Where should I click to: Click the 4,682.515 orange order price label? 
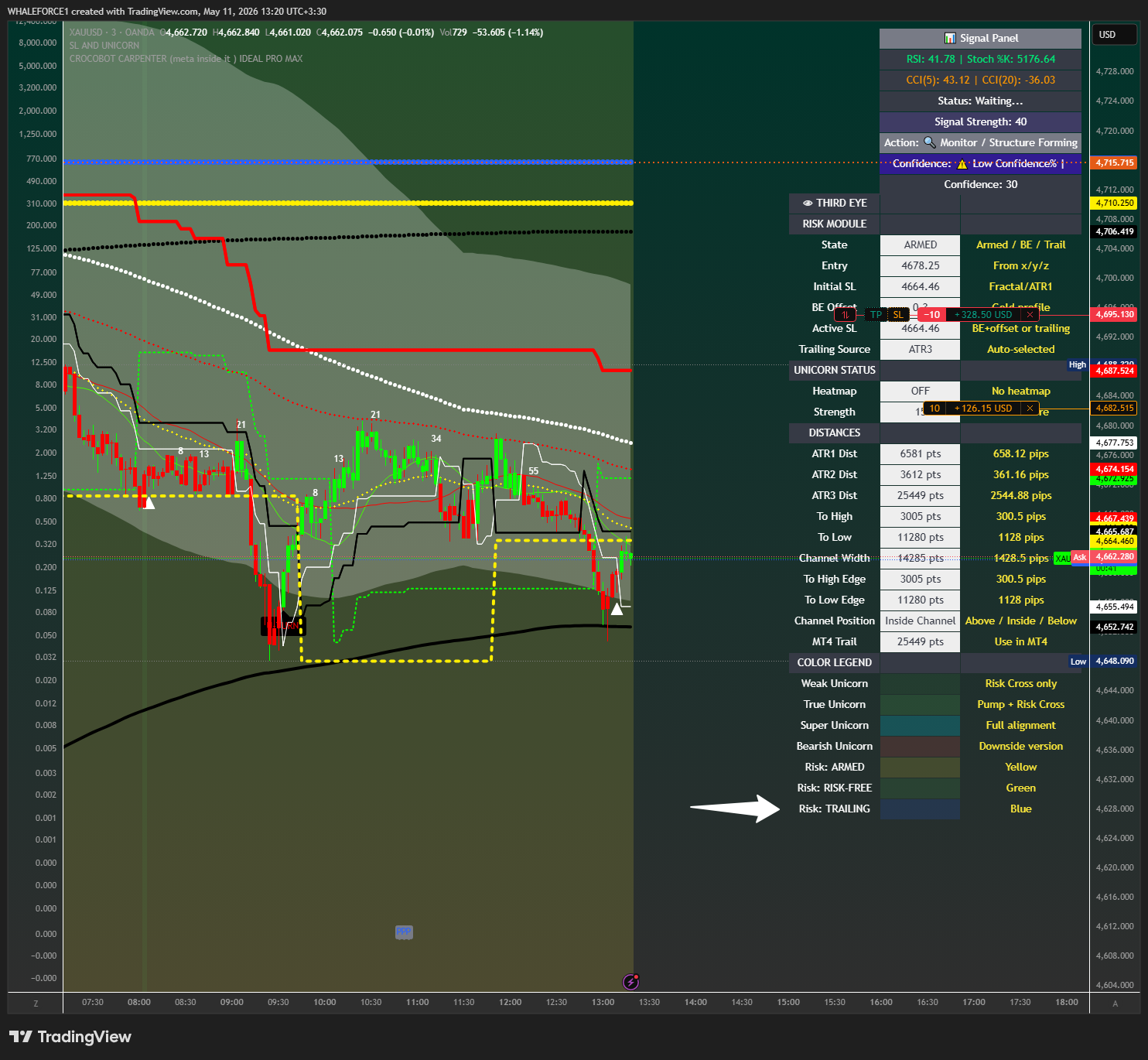(1114, 409)
